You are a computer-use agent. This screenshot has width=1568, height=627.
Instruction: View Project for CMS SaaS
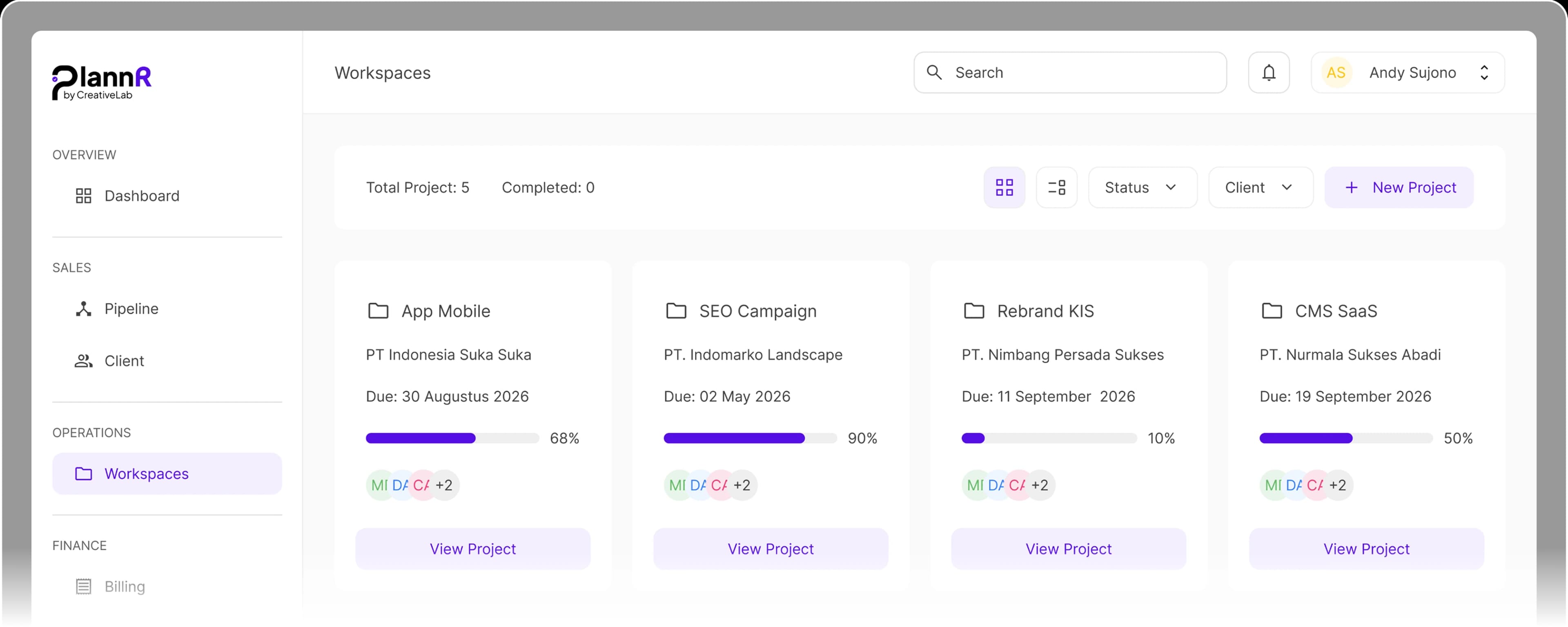[1366, 549]
